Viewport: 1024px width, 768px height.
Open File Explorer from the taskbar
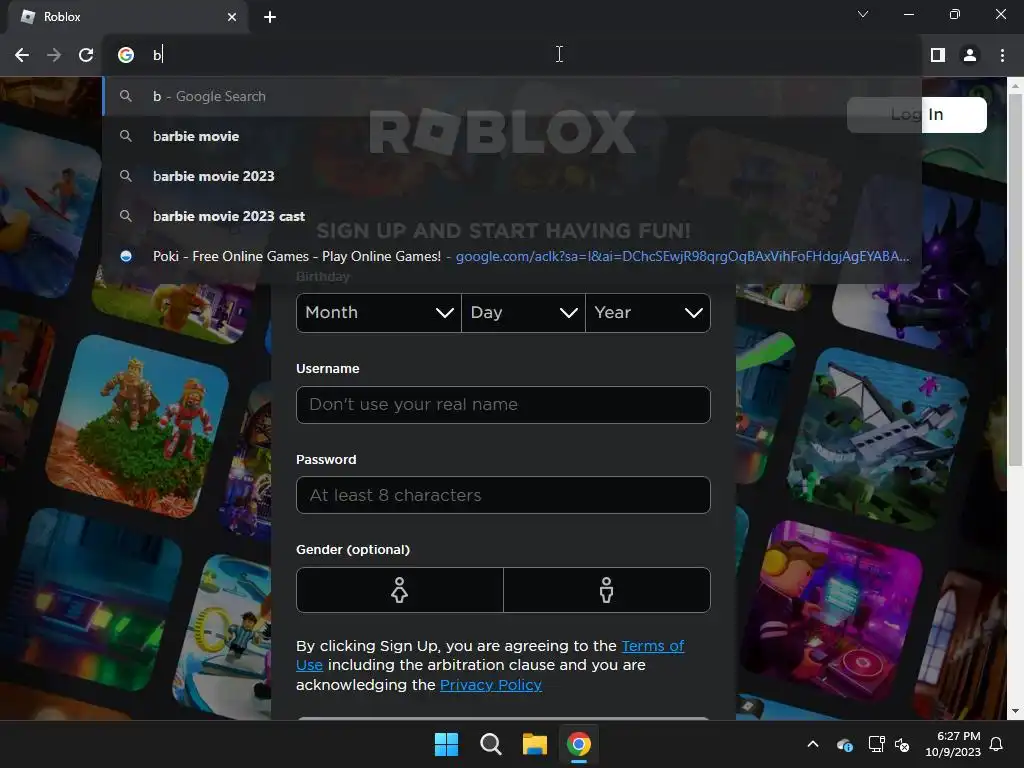(x=535, y=744)
